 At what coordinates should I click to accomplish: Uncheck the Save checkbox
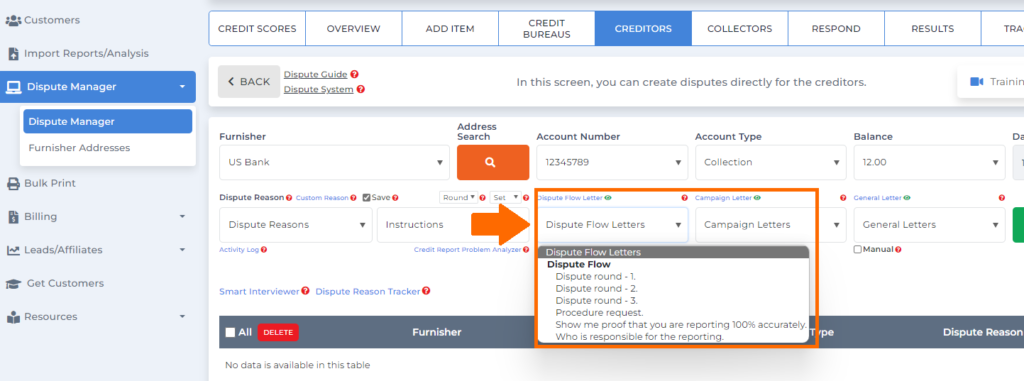pyautogui.click(x=366, y=197)
